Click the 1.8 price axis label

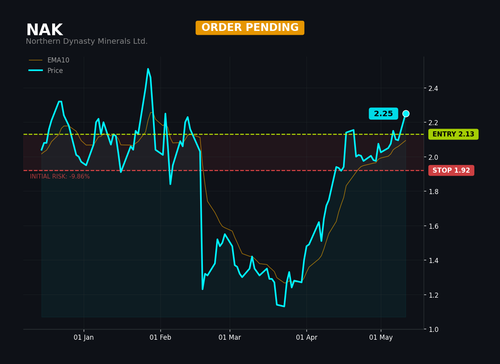coord(433,192)
